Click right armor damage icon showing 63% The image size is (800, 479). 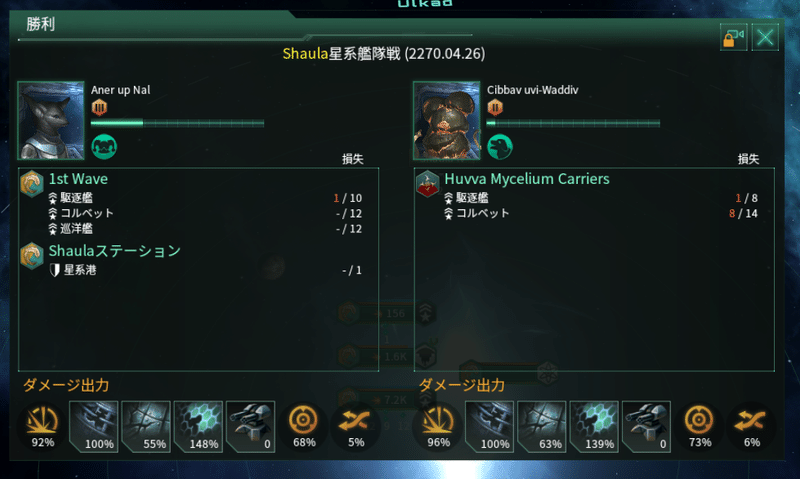[542, 427]
